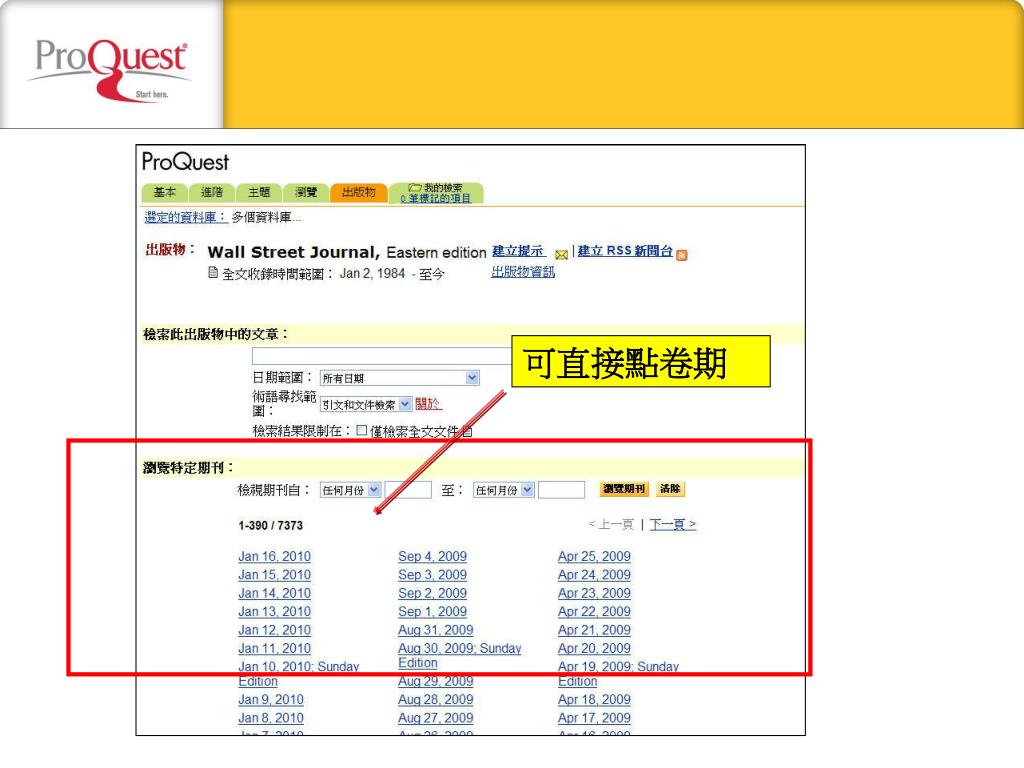Open the Aug 31, 2009 issue
Viewport: 1024px width, 768px height.
(x=436, y=630)
